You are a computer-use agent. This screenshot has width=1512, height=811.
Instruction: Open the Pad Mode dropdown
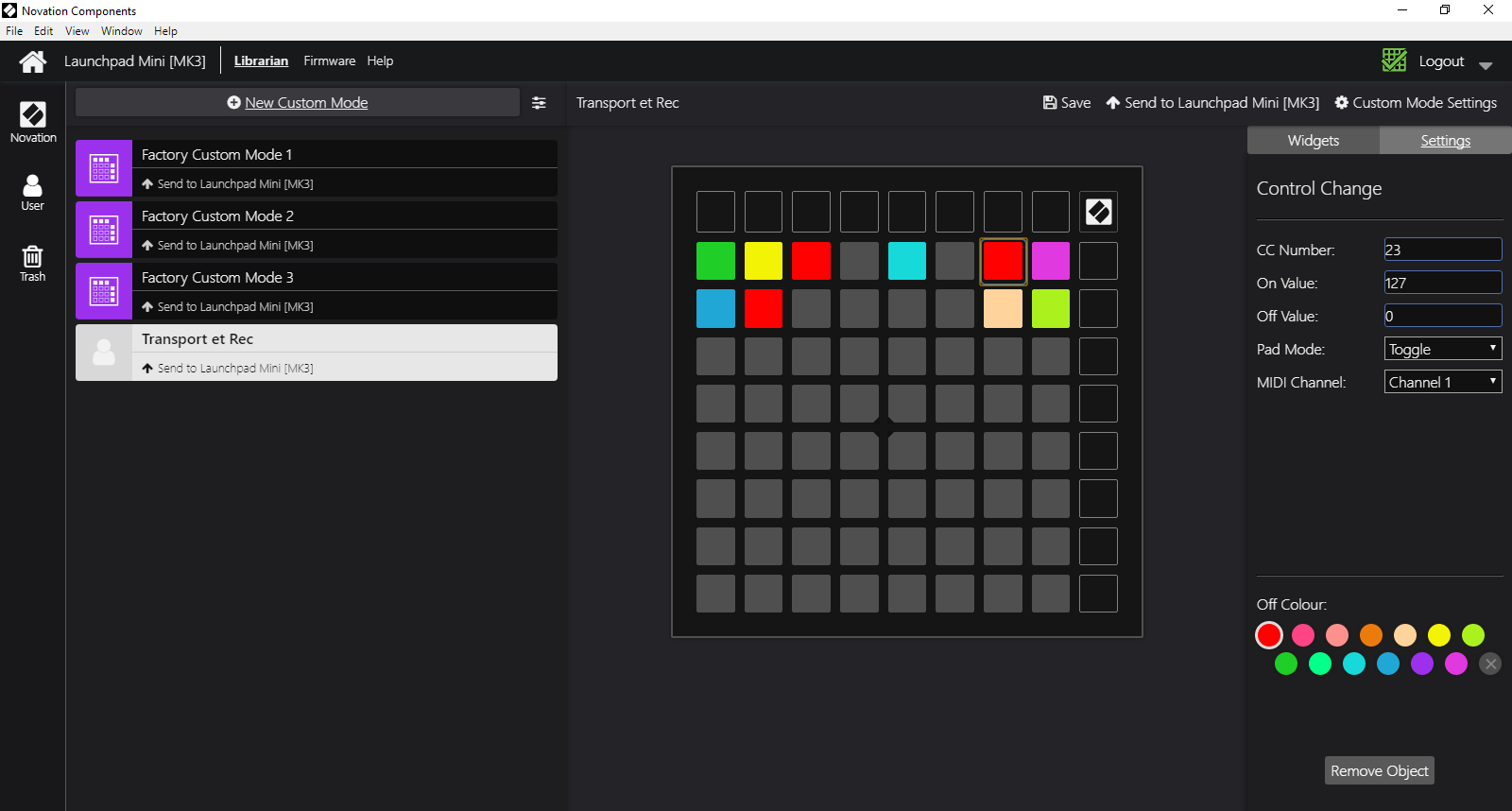click(1443, 349)
